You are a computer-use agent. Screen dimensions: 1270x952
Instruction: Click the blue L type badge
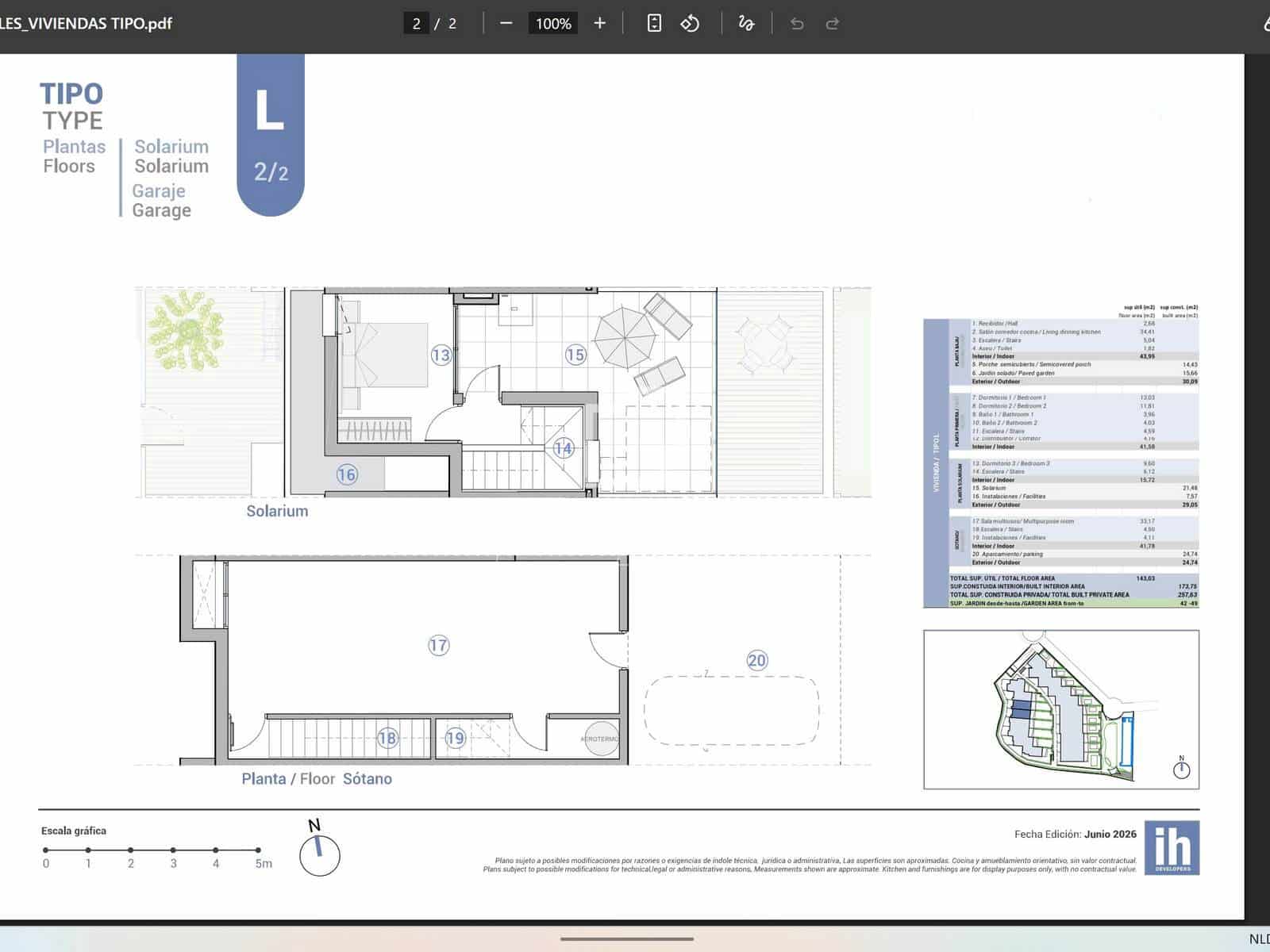coord(271,135)
